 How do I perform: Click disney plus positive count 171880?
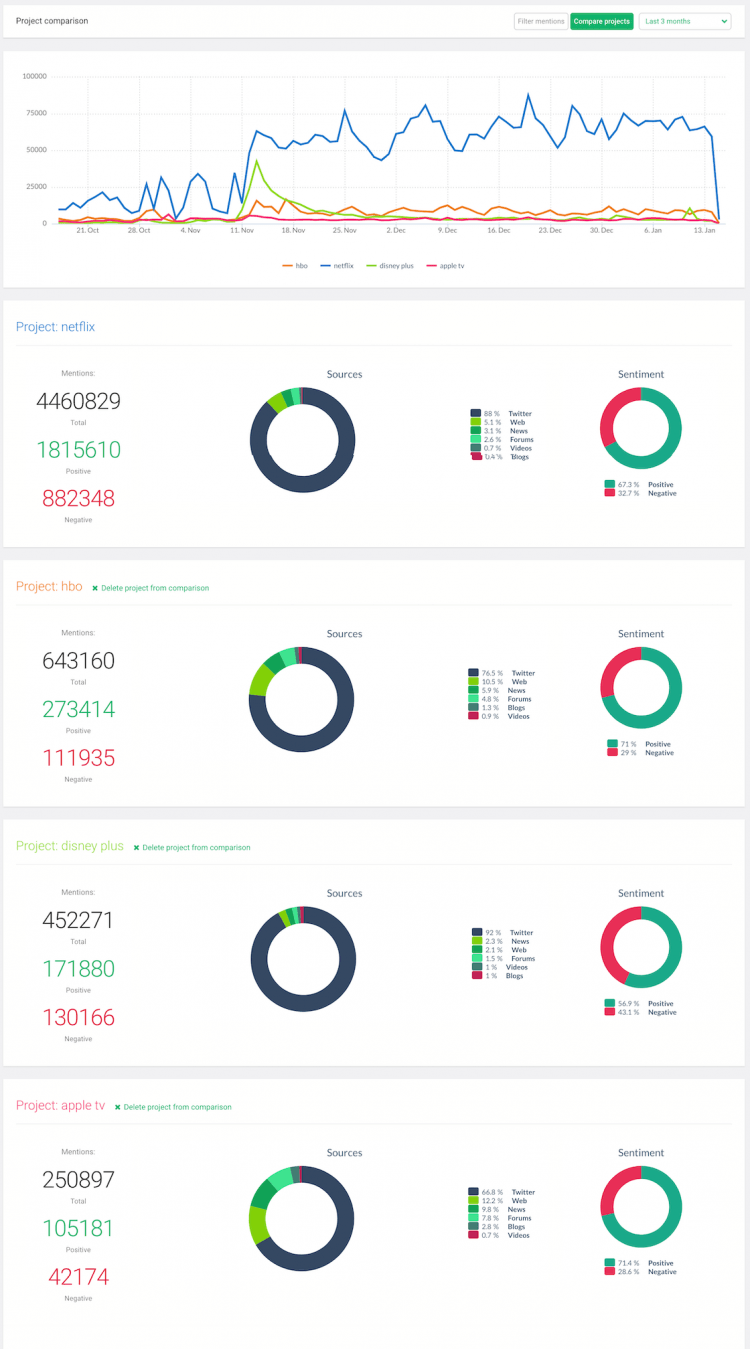(x=78, y=969)
